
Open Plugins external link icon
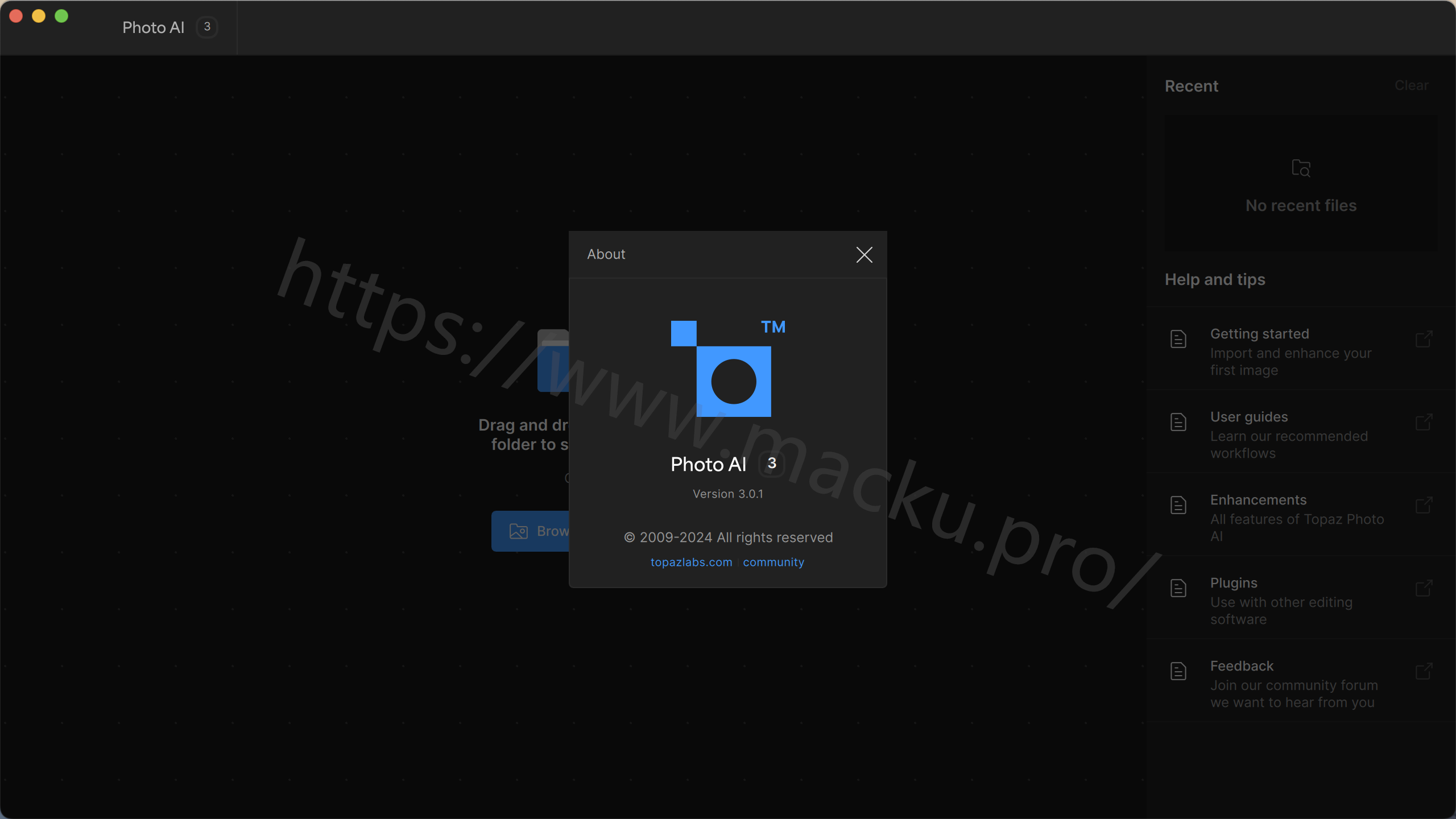coord(1424,588)
